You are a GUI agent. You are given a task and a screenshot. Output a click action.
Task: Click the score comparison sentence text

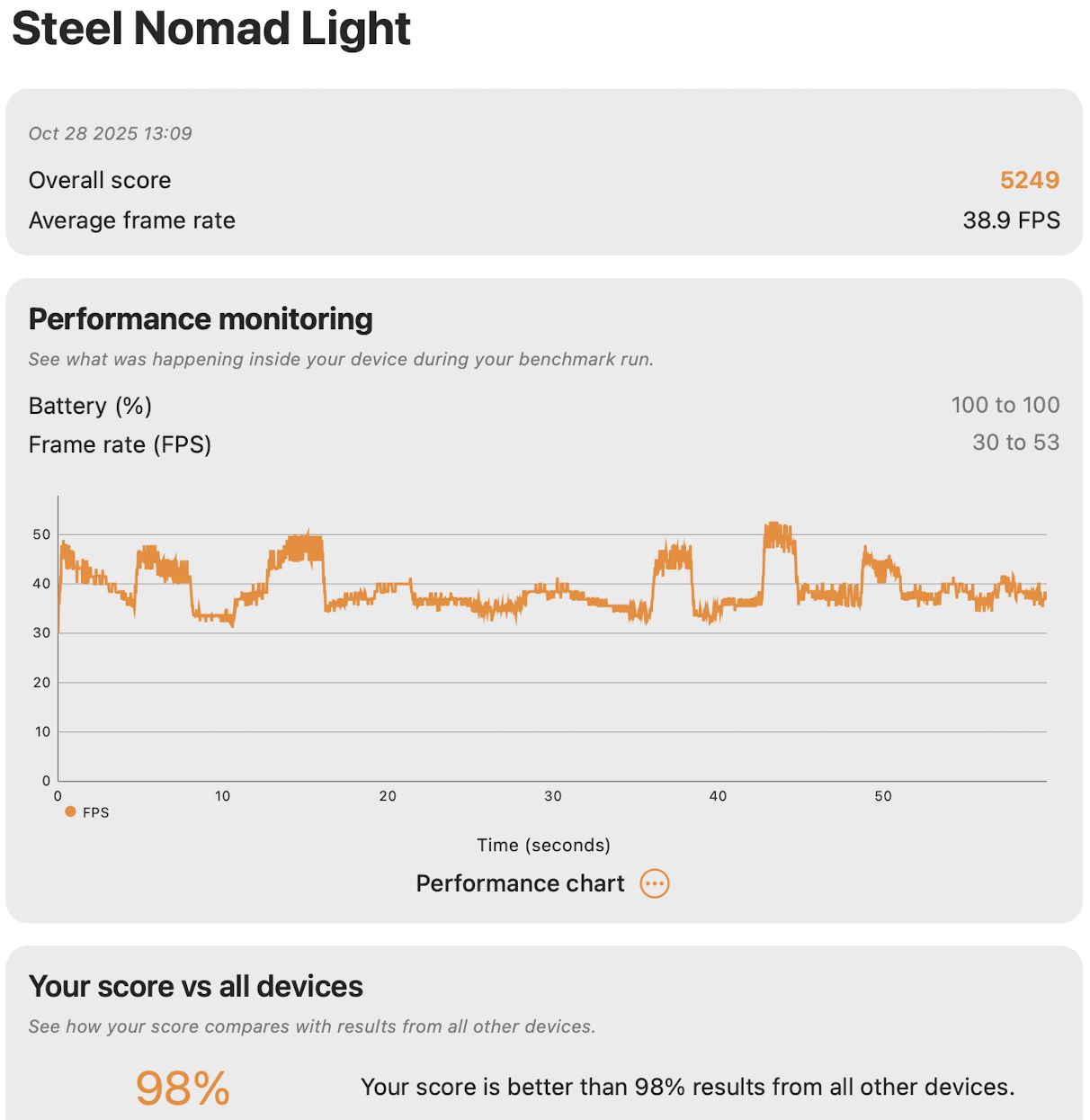click(x=687, y=1087)
